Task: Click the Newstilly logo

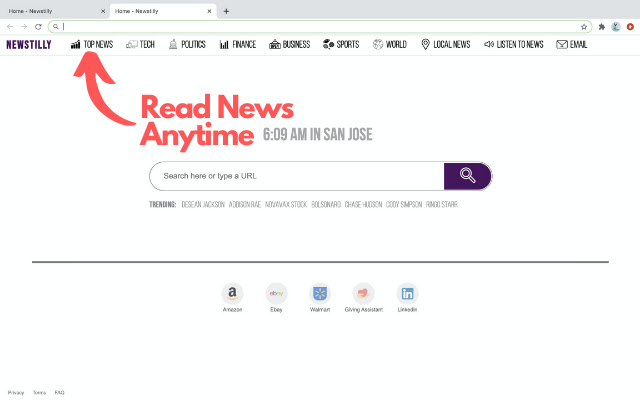Action: click(29, 44)
